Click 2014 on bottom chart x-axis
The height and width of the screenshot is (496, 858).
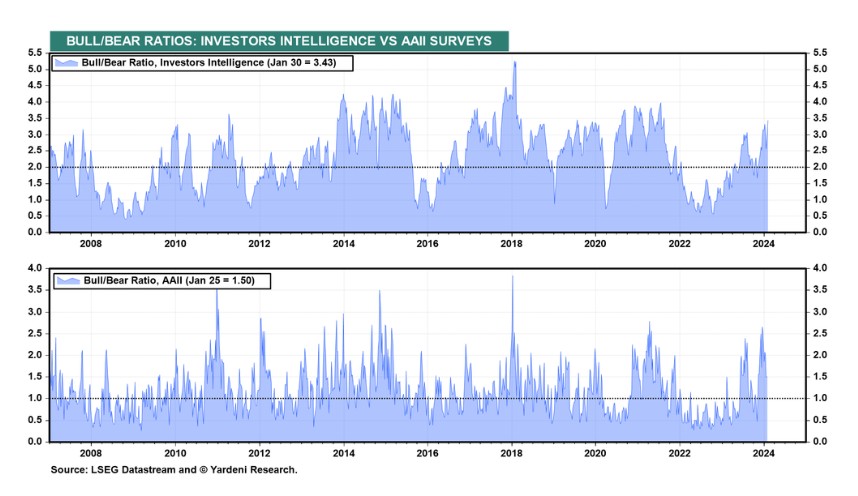344,453
